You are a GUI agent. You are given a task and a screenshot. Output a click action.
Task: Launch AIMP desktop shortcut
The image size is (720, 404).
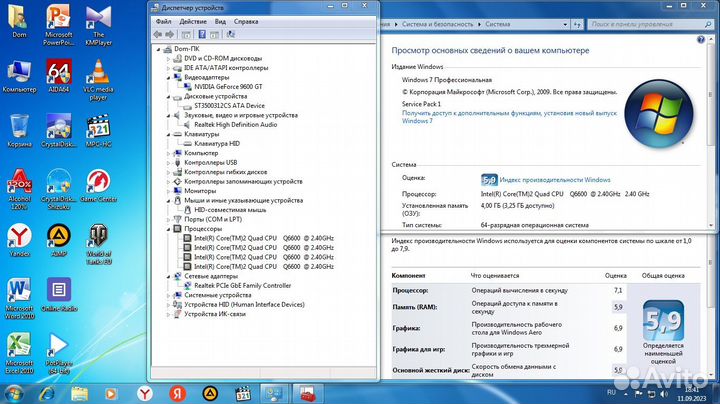(x=58, y=240)
